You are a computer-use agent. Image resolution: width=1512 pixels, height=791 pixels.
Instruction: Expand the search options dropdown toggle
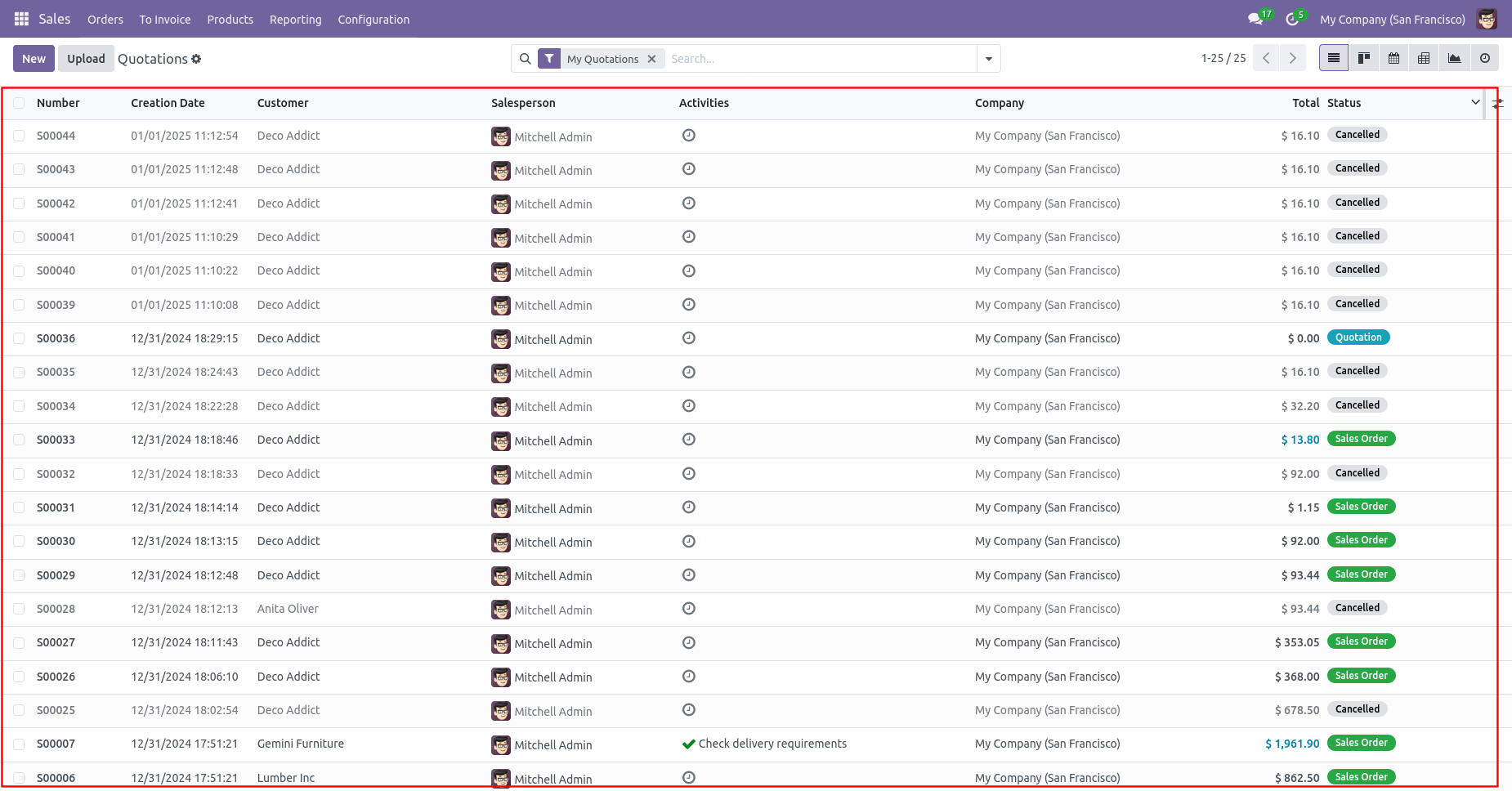[989, 59]
